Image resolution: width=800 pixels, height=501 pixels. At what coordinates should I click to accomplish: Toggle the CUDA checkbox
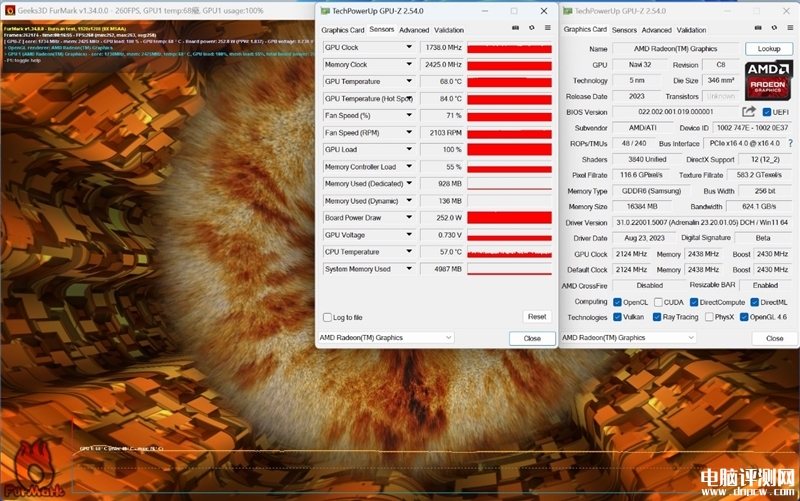coord(658,302)
